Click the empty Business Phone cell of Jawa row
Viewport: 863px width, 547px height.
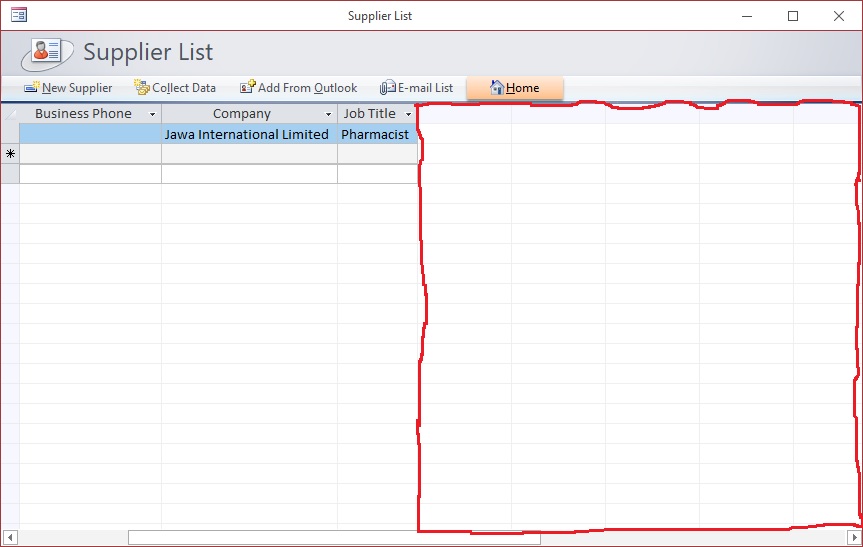click(x=90, y=134)
